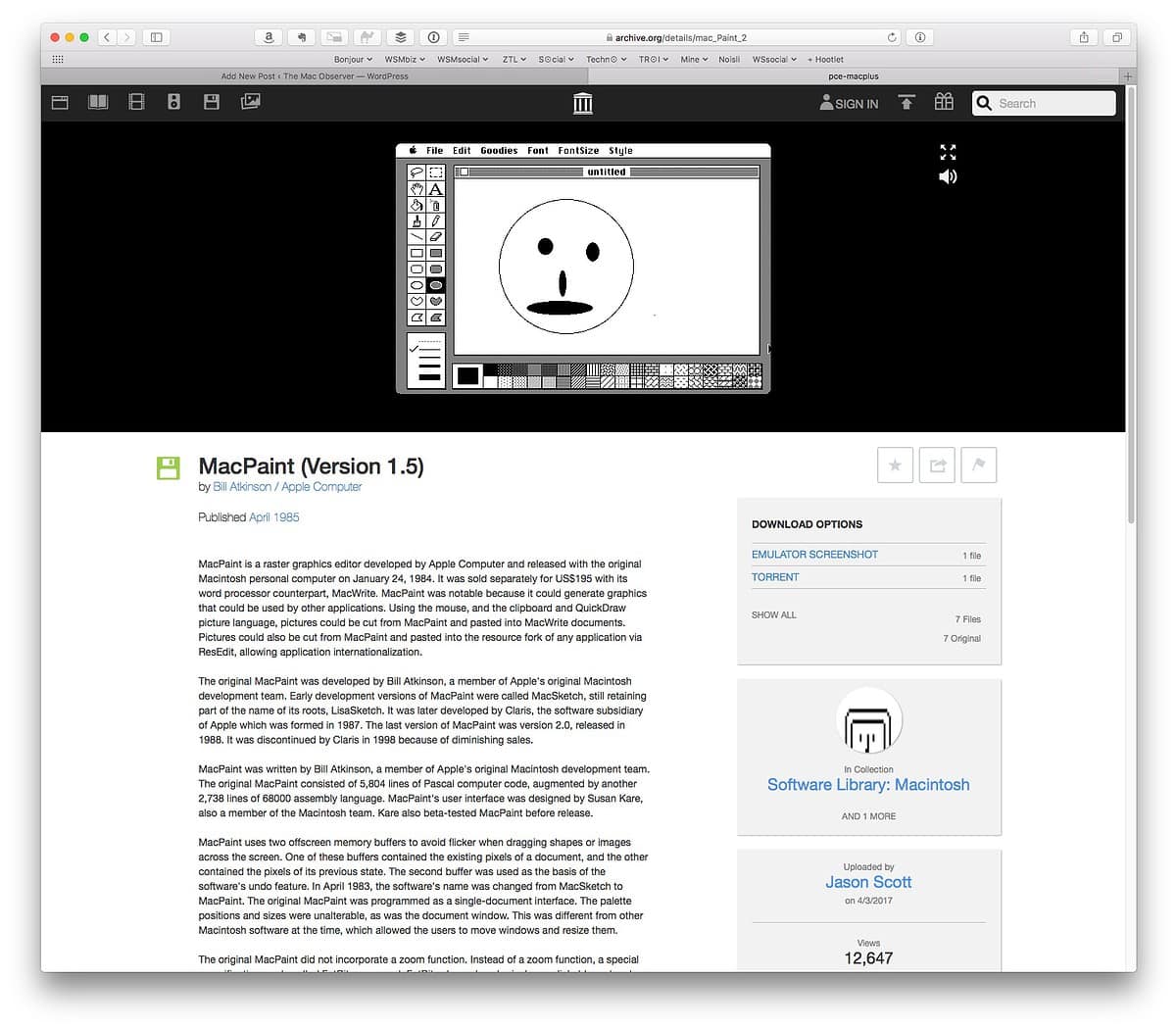Click the archive upload arrow icon
Image resolution: width=1176 pixels, height=1029 pixels.
pyautogui.click(x=906, y=102)
